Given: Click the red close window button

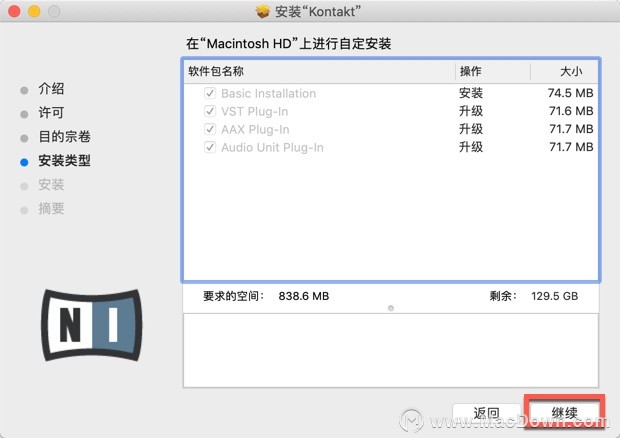Looking at the screenshot, I should click(14, 11).
